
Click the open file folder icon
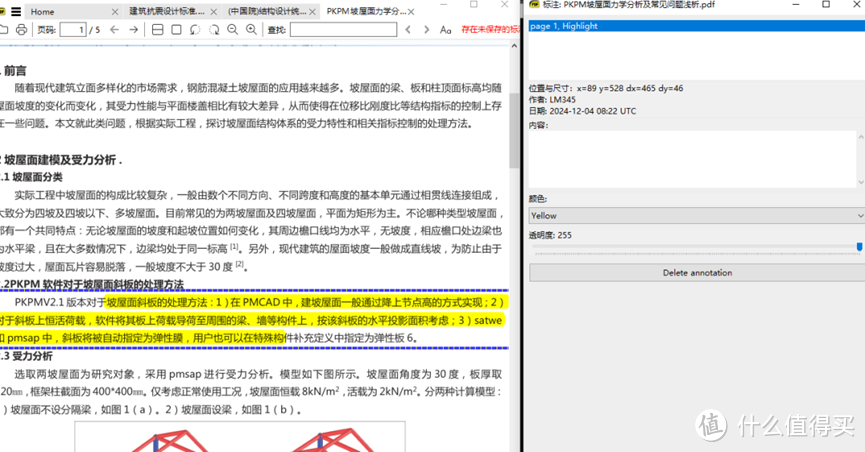click(x=3, y=30)
